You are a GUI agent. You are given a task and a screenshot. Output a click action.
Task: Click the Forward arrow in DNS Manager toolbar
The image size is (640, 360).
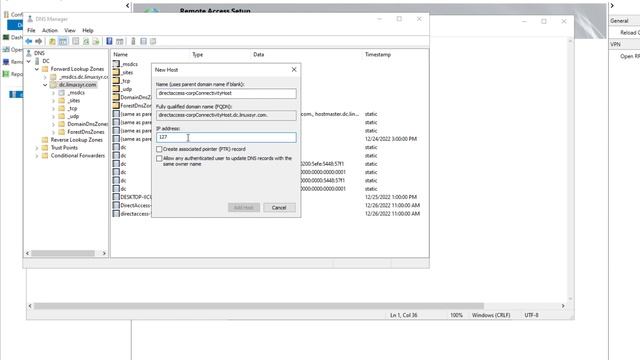tap(38, 41)
